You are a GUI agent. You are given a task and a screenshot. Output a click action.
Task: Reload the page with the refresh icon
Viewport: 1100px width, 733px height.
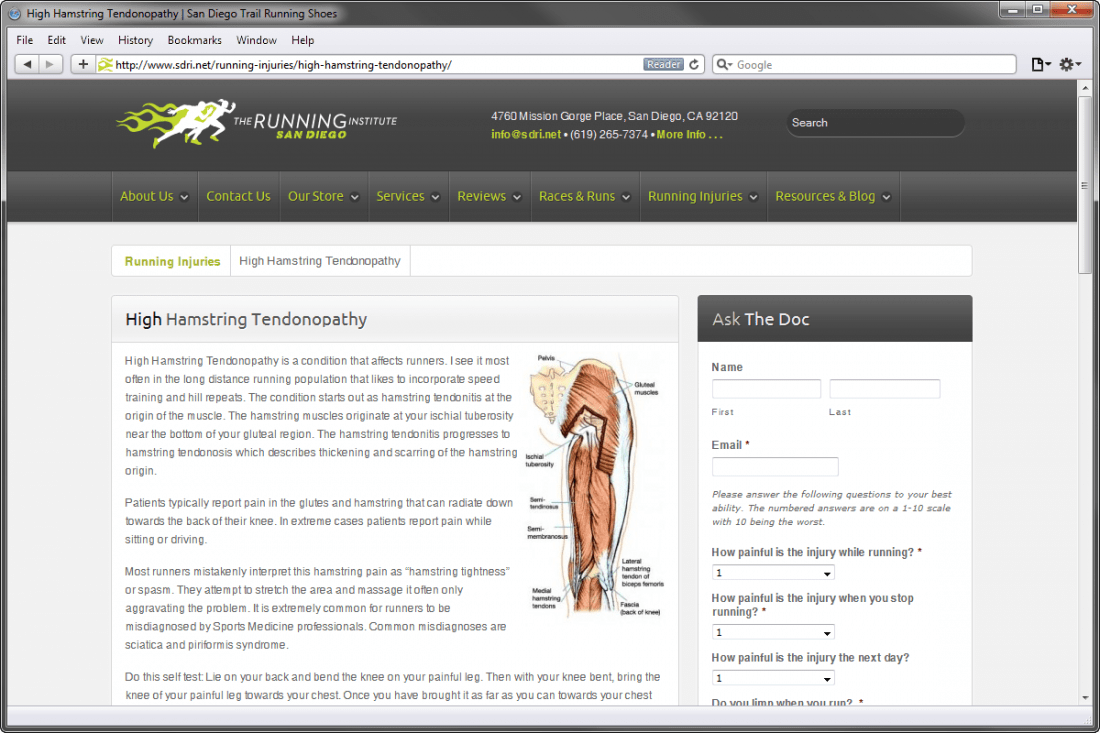pos(694,65)
